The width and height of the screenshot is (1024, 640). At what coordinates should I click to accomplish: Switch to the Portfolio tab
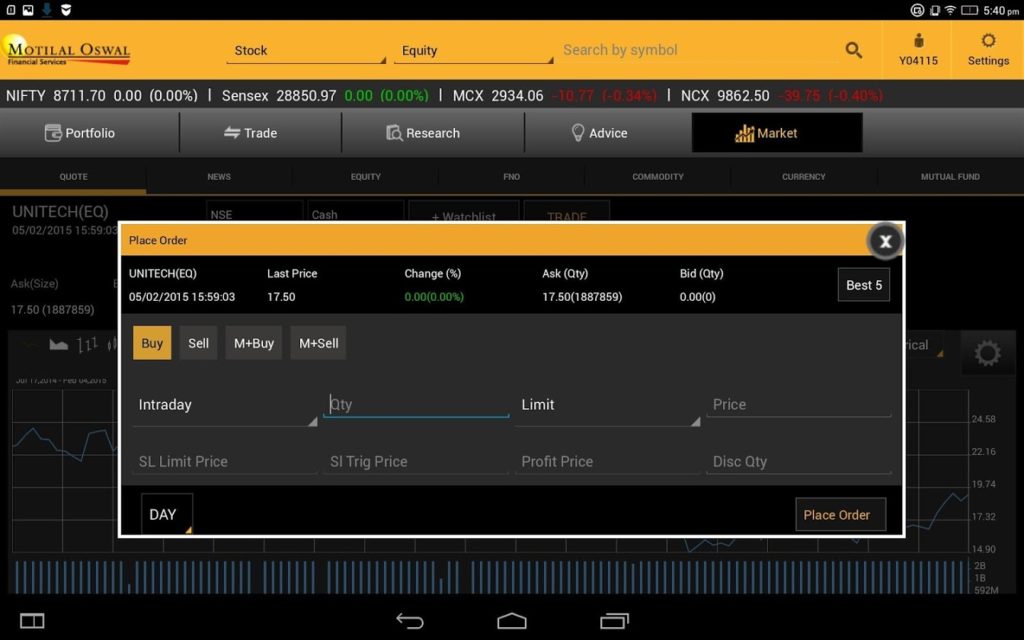[90, 133]
